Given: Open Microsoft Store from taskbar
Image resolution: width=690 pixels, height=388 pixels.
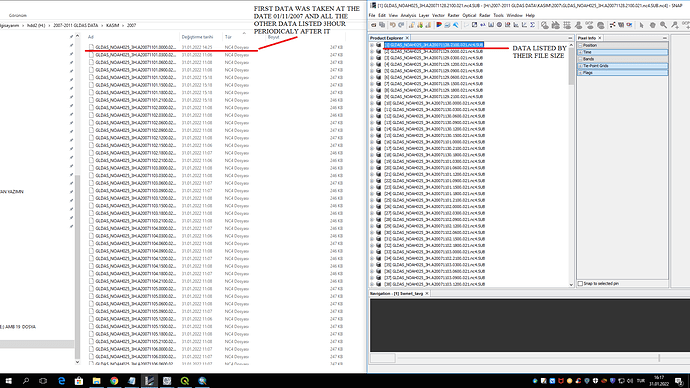Looking at the screenshot, I should click(79, 381).
